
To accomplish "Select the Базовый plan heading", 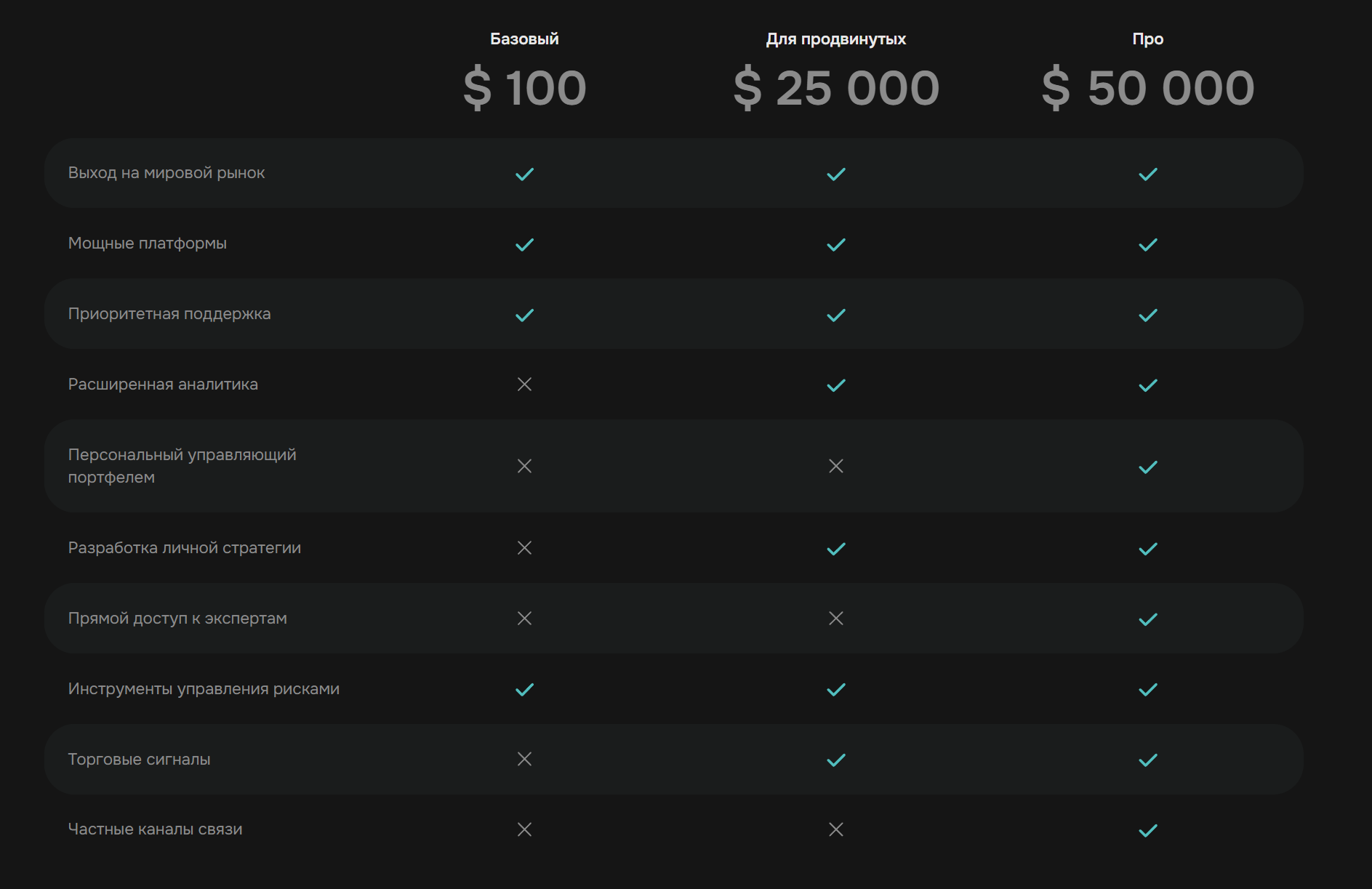I will pos(524,39).
